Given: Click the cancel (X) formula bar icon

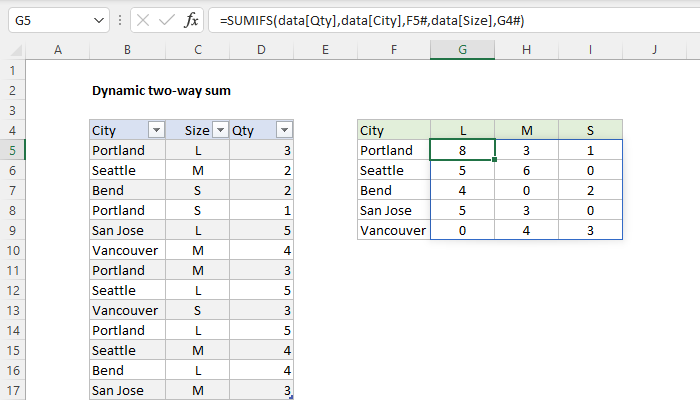Looking at the screenshot, I should click(x=143, y=20).
